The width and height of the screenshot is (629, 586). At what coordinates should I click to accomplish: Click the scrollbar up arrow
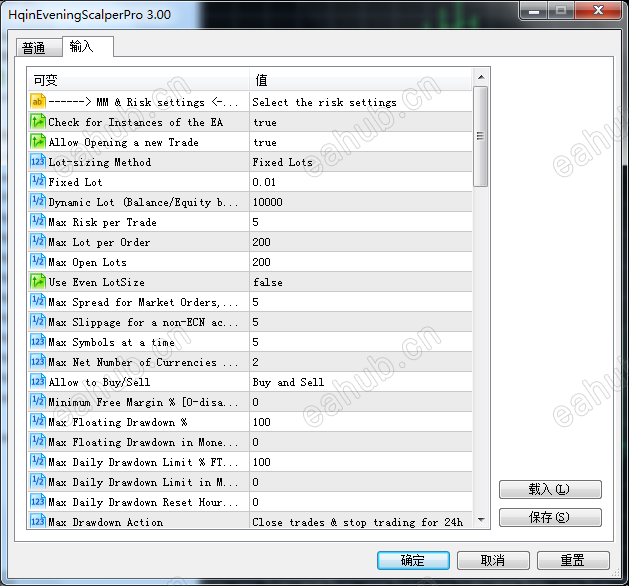click(481, 77)
